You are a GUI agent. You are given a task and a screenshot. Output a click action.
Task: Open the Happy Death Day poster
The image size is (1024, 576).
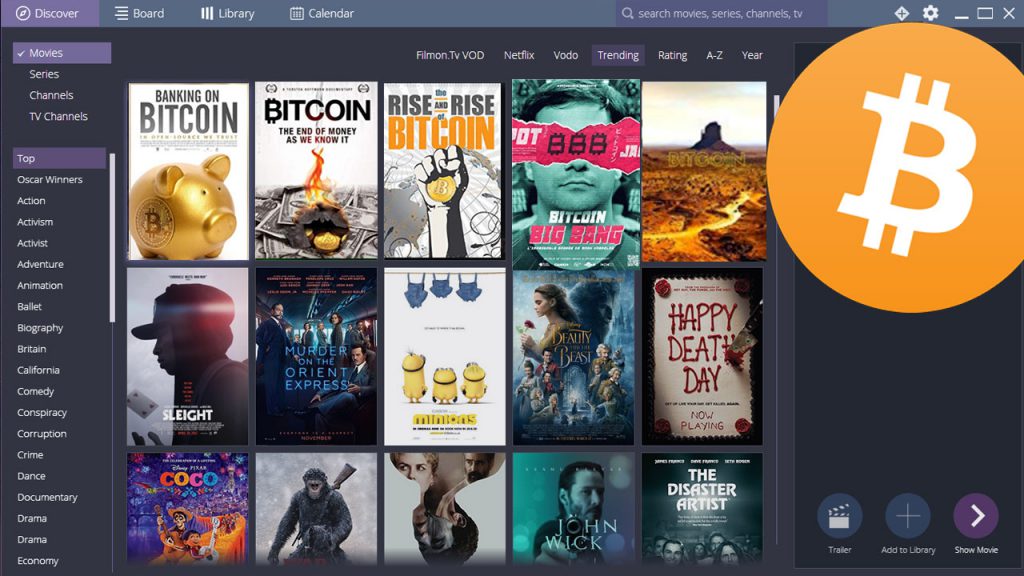point(702,357)
